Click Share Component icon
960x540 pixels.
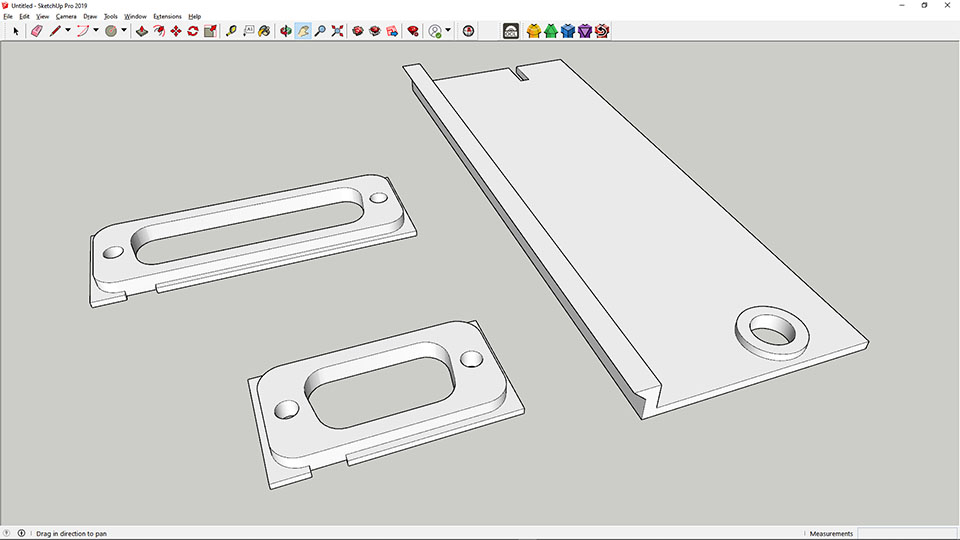[x=392, y=31]
